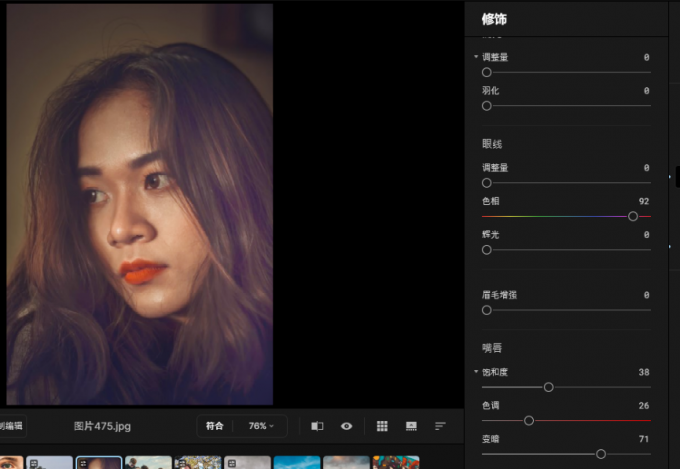Click the 变暗 value 71
Image resolution: width=680 pixels, height=469 pixels.
[x=644, y=439]
